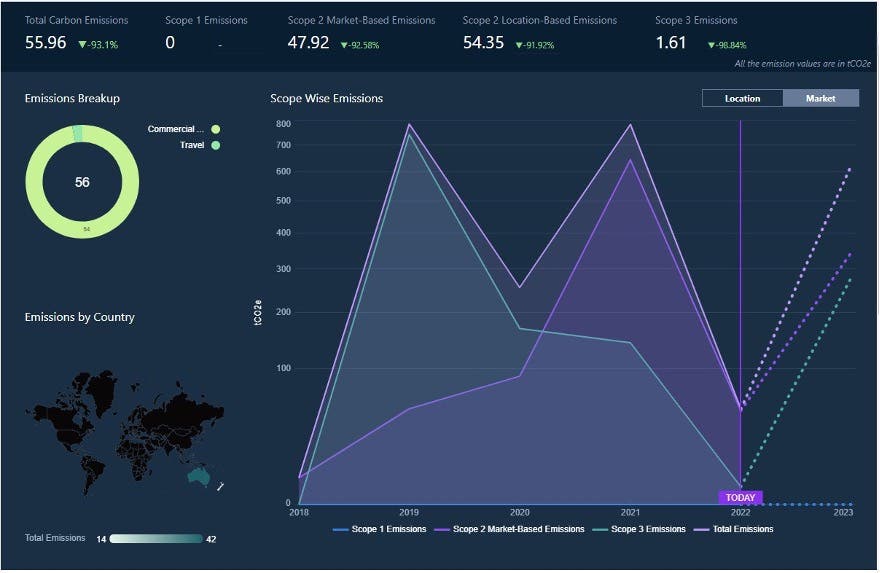
Task: Click the 2019 total emissions peak
Action: click(x=409, y=125)
